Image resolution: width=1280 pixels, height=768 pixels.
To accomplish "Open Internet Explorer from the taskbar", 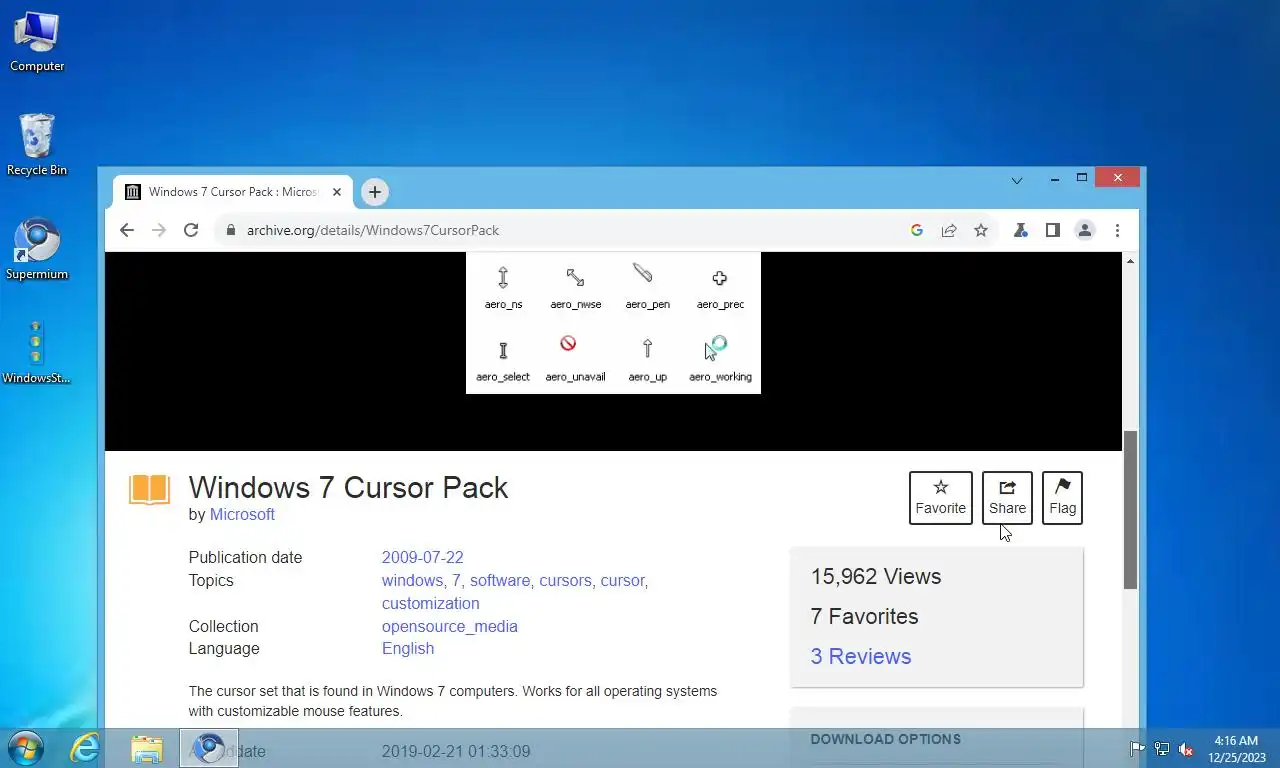I will [85, 748].
